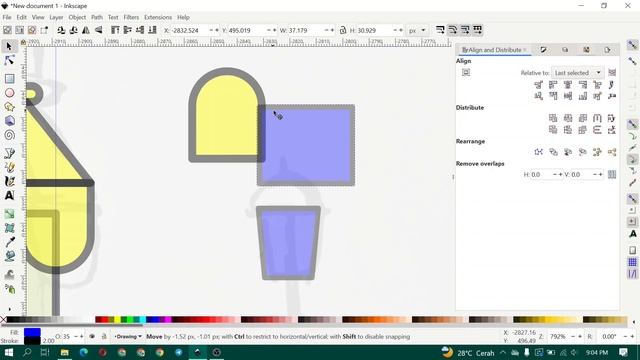Open the File menu

[x=7, y=17]
